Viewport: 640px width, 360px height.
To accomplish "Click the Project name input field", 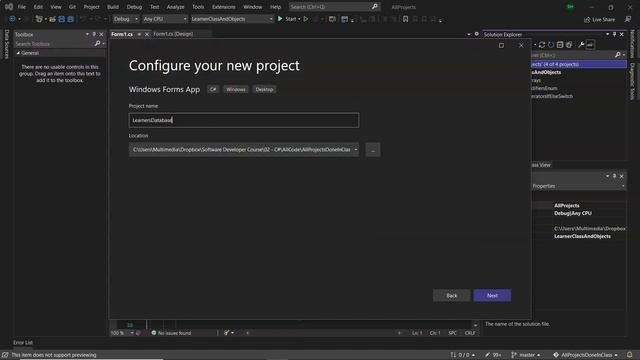I will [244, 120].
